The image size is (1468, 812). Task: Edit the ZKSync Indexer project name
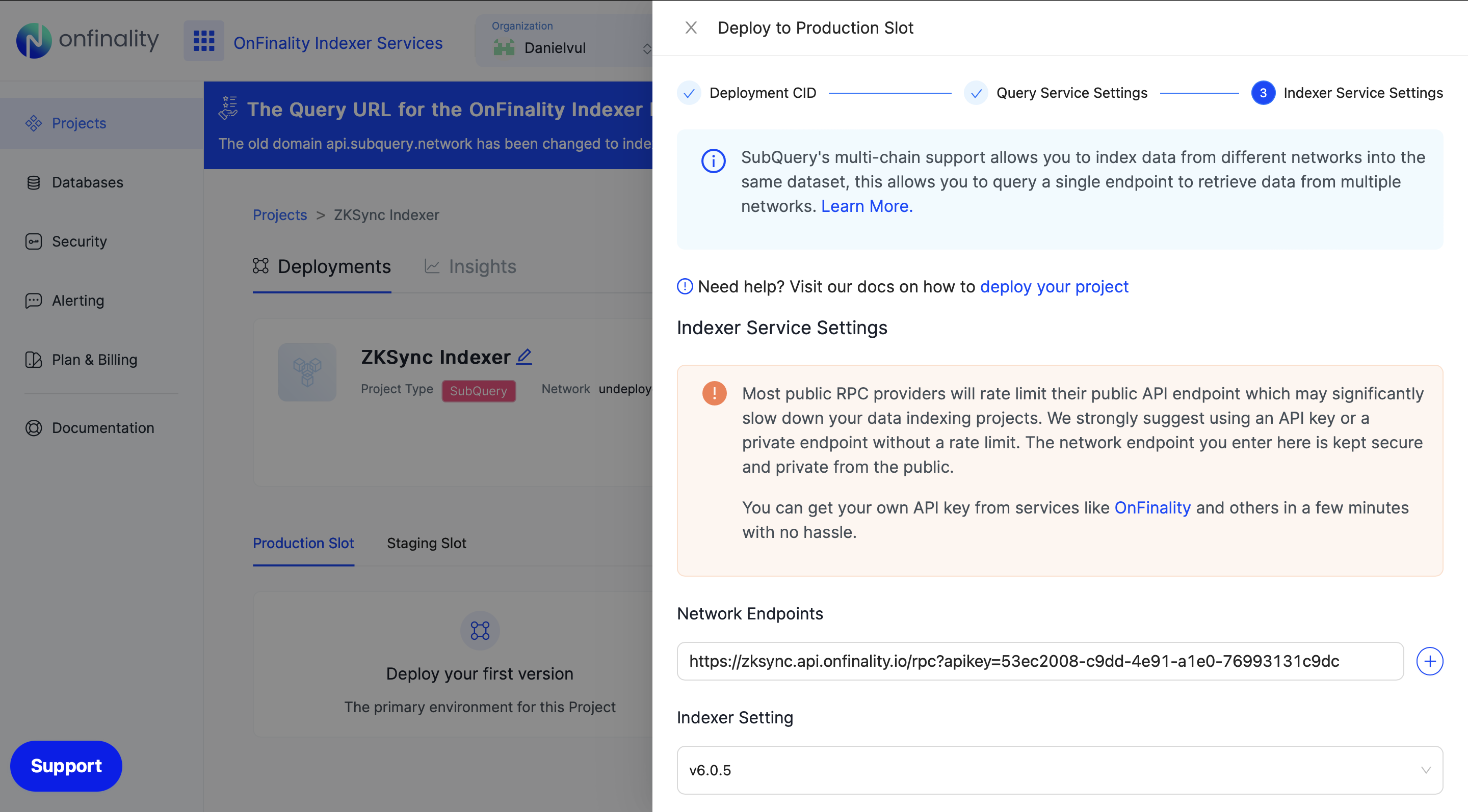(525, 356)
